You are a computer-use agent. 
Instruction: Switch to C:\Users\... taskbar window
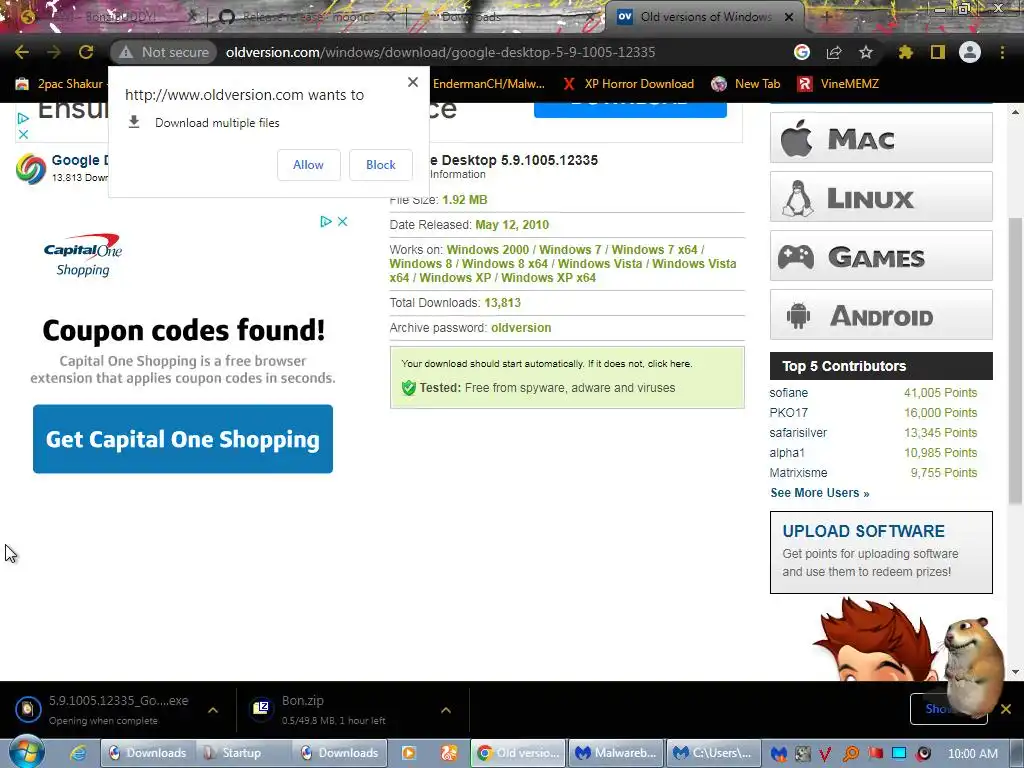[713, 753]
